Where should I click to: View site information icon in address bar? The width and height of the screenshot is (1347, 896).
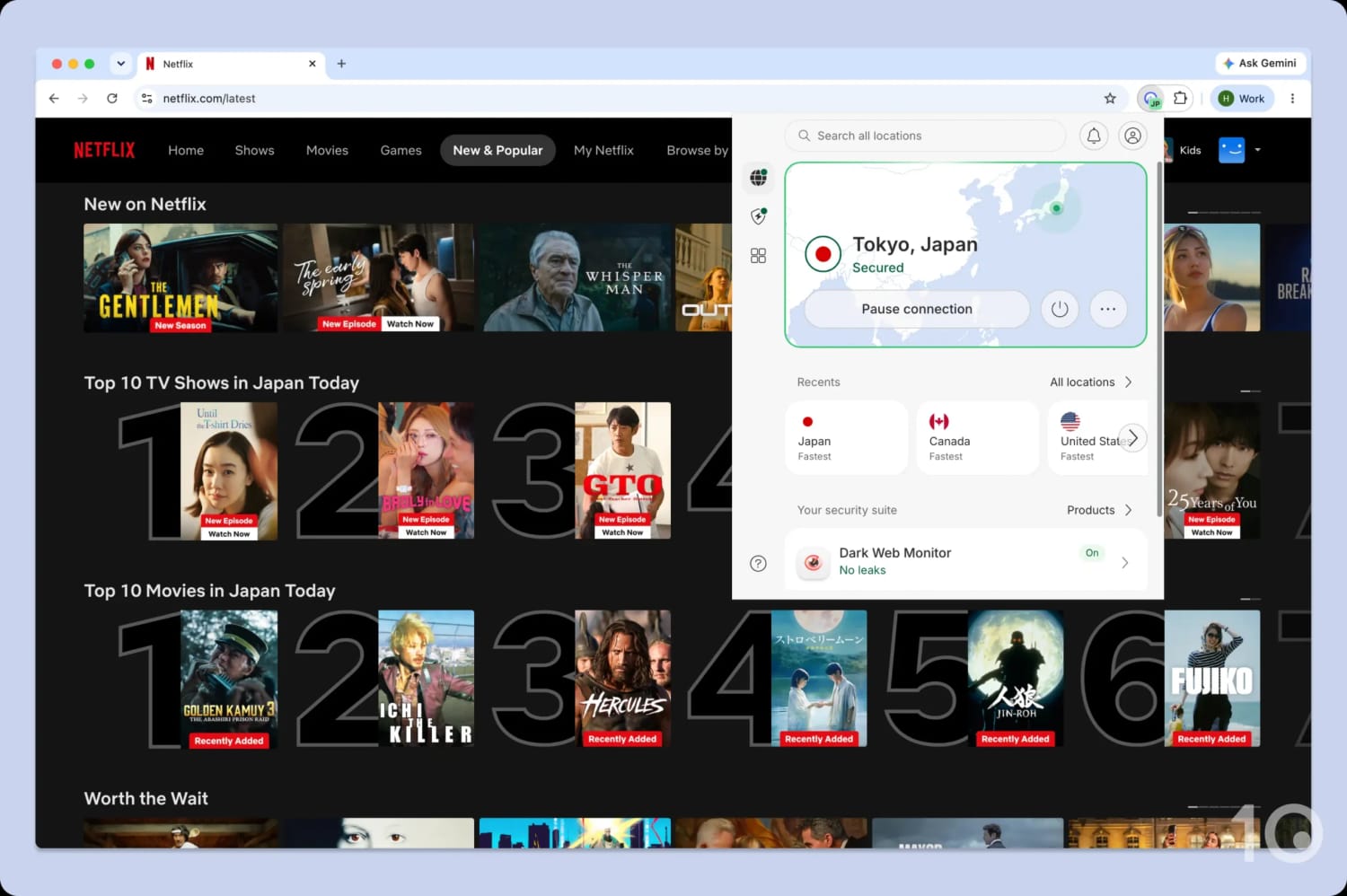pos(147,99)
